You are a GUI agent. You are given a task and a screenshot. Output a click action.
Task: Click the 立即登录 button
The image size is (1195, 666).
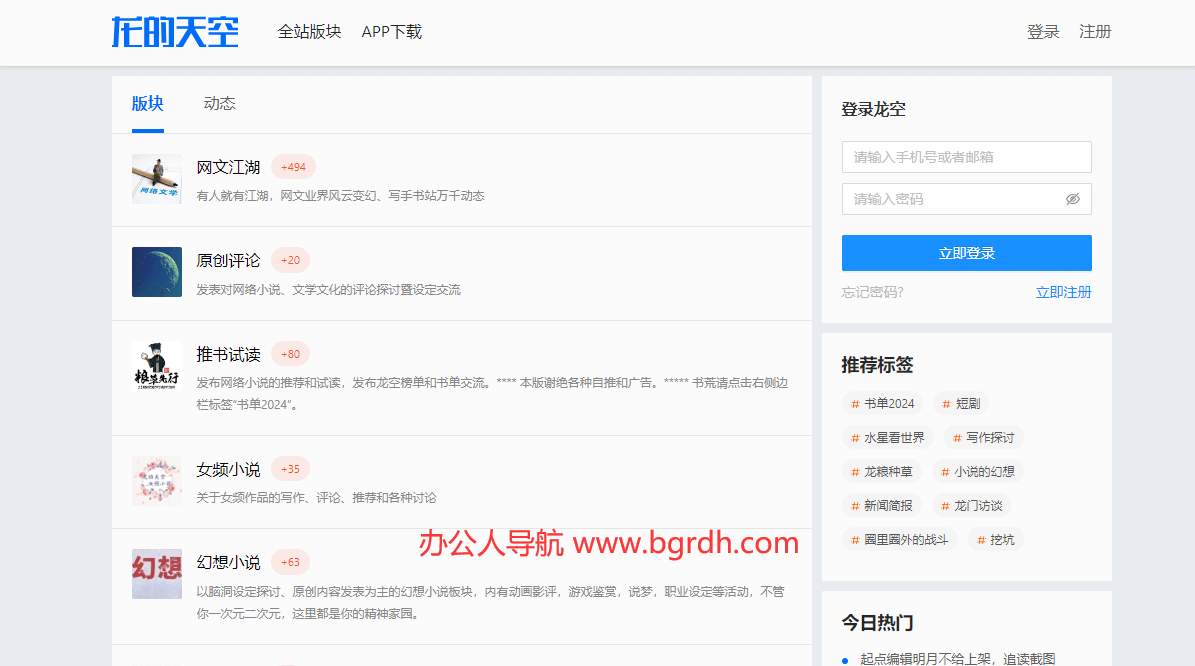(x=966, y=253)
